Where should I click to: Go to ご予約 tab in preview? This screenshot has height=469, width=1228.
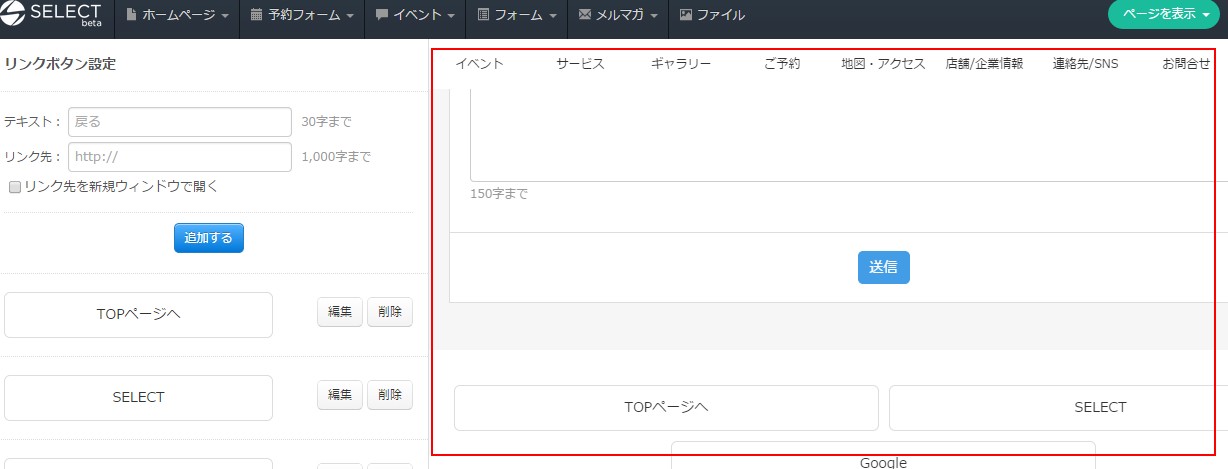click(782, 64)
